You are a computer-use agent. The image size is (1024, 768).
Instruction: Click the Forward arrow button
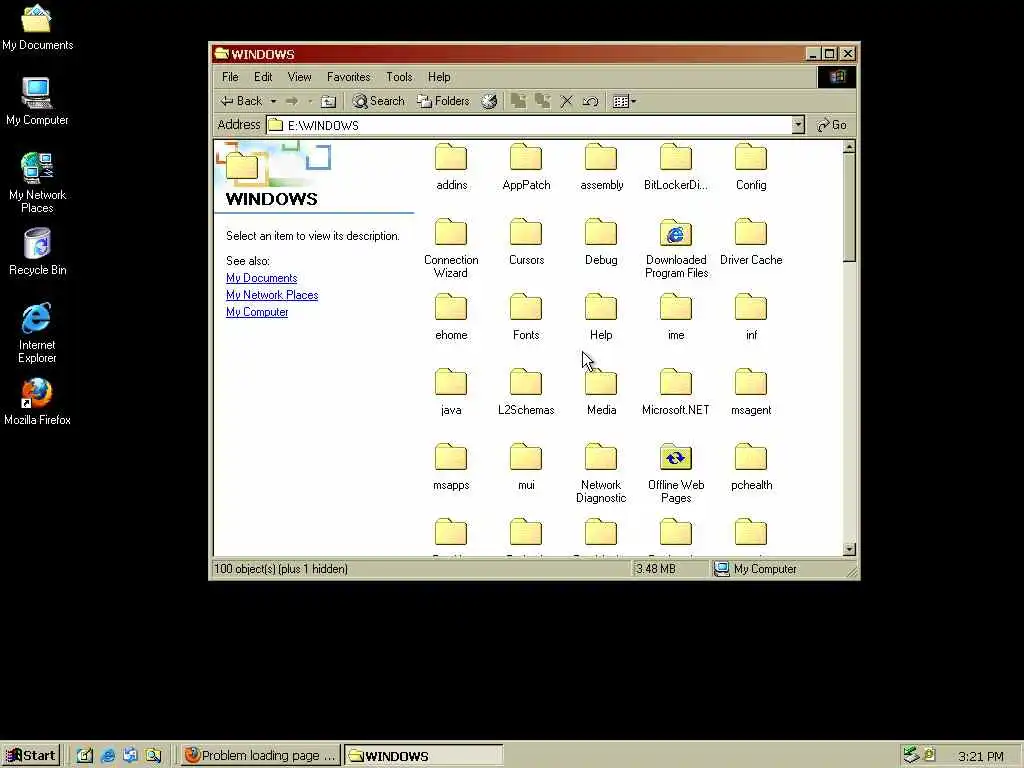(x=292, y=101)
